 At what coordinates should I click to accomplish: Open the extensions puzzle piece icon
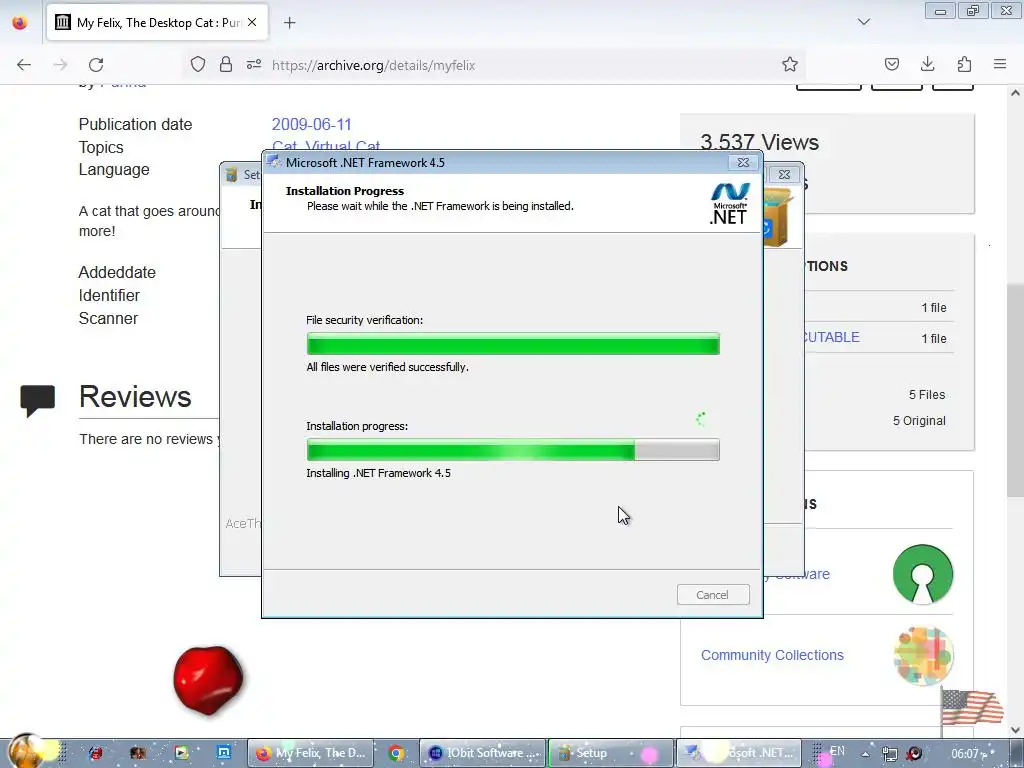964,64
